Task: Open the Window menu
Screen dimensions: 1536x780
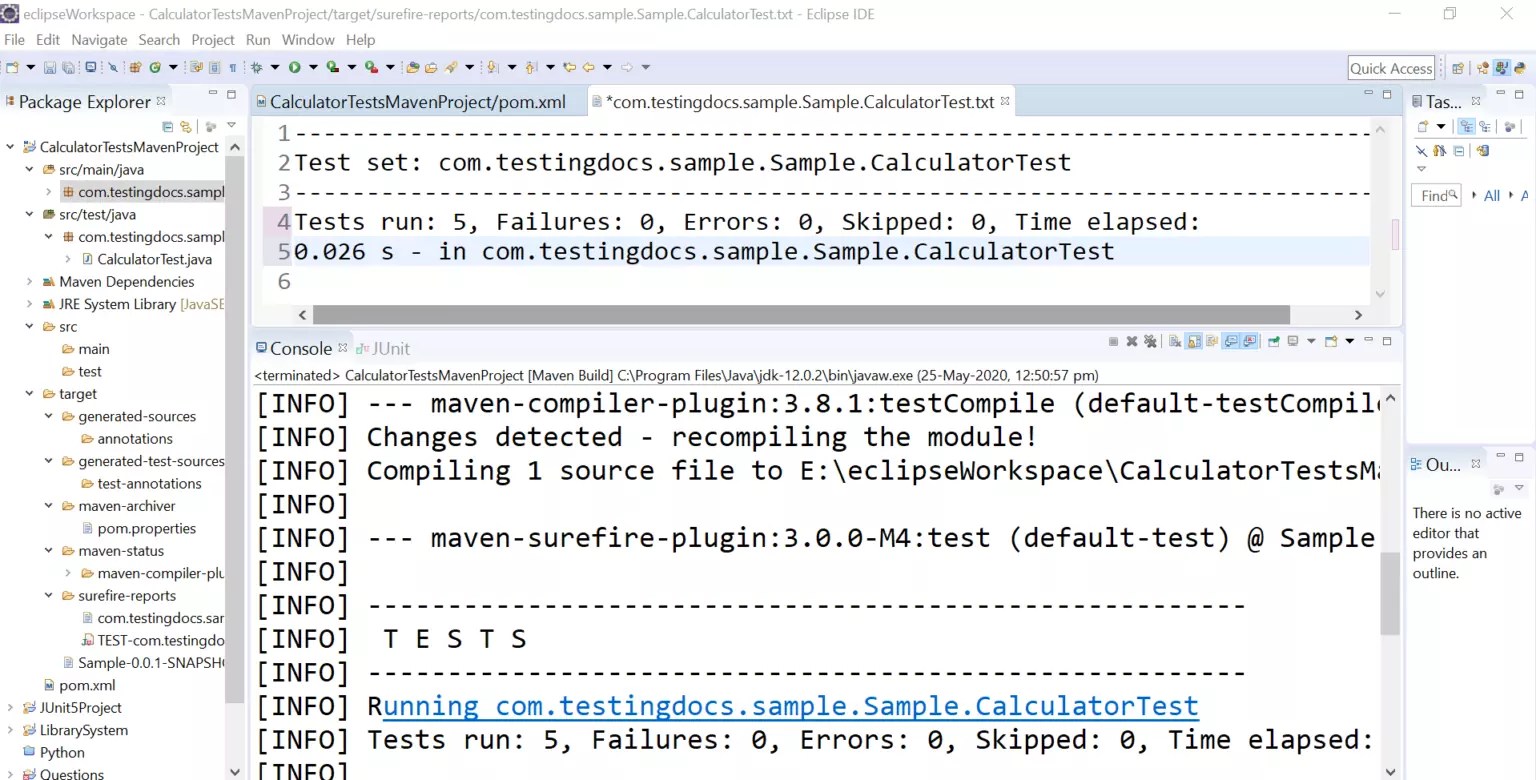Action: [x=308, y=40]
